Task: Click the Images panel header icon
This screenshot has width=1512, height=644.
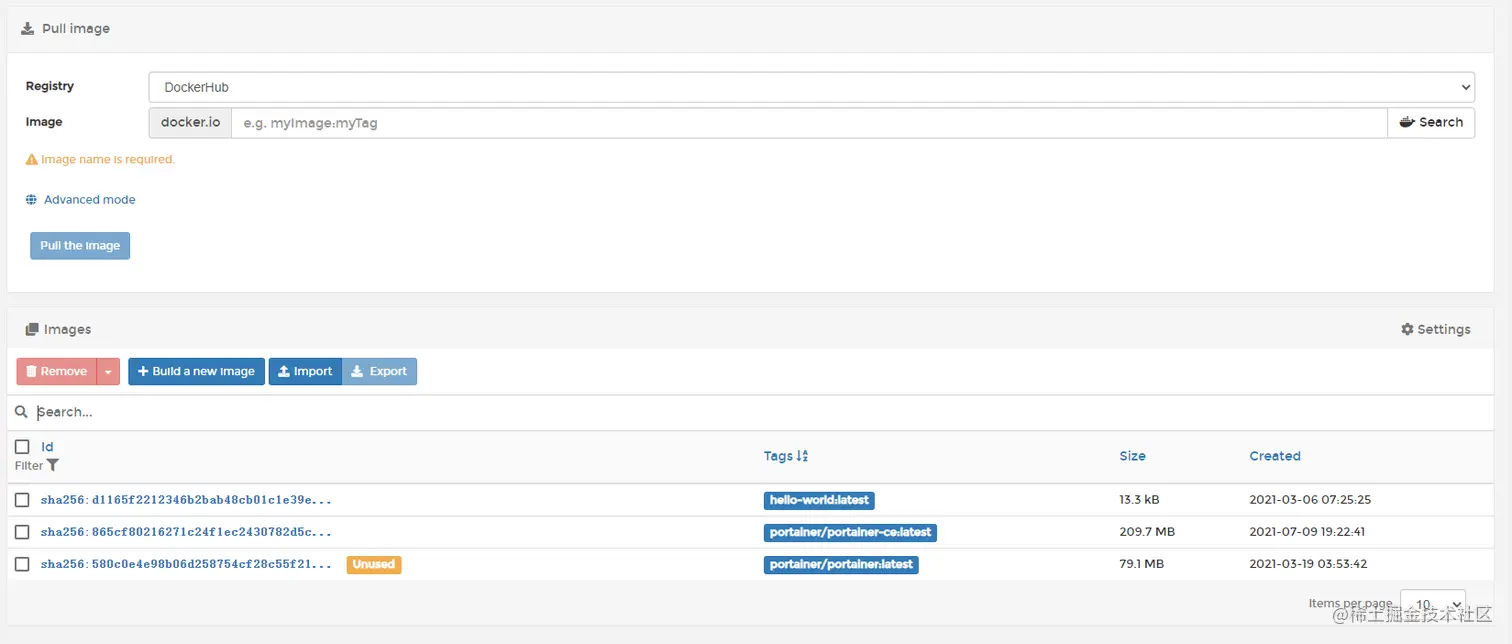Action: click(x=31, y=330)
